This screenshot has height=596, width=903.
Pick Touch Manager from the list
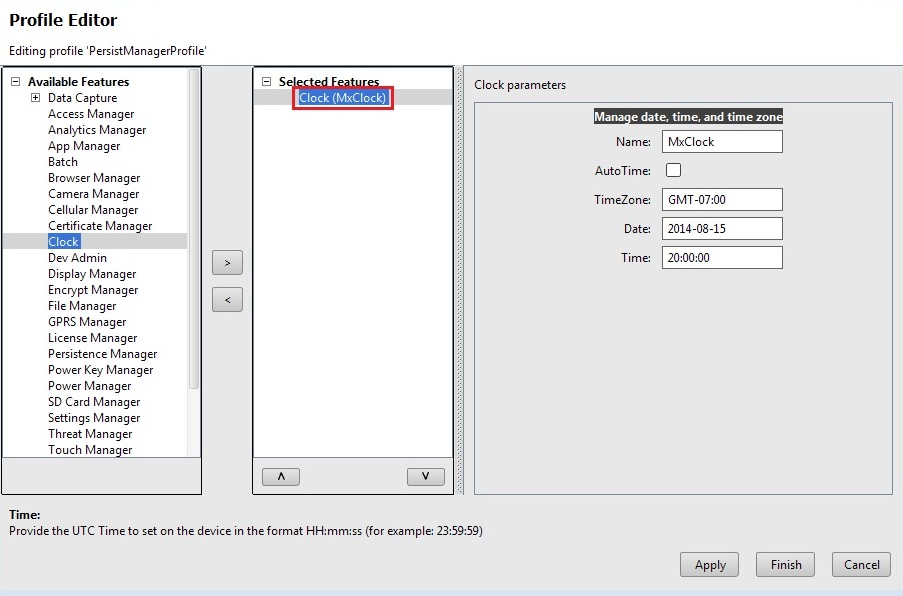coord(90,450)
